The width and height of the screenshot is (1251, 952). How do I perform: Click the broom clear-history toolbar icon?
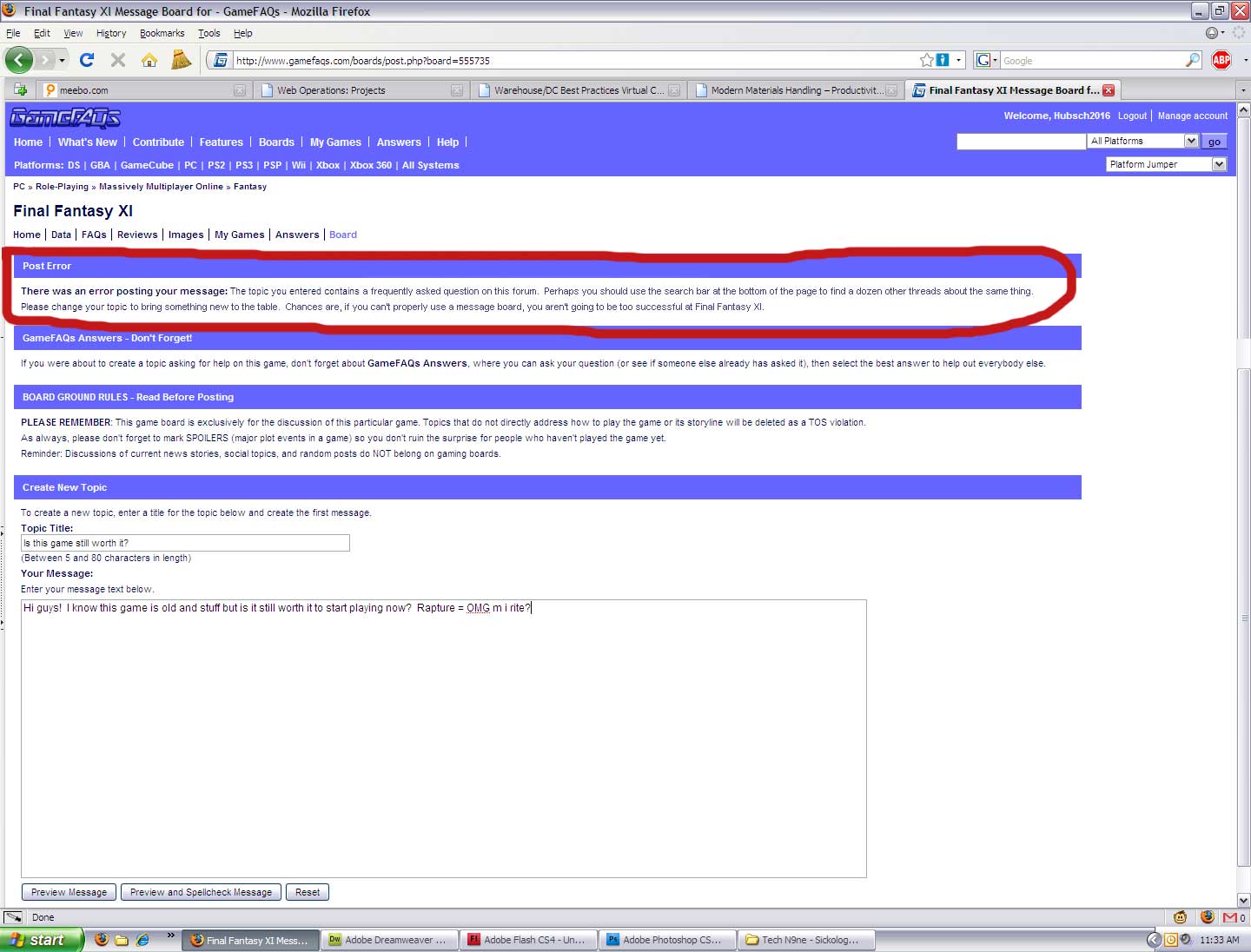pos(181,60)
